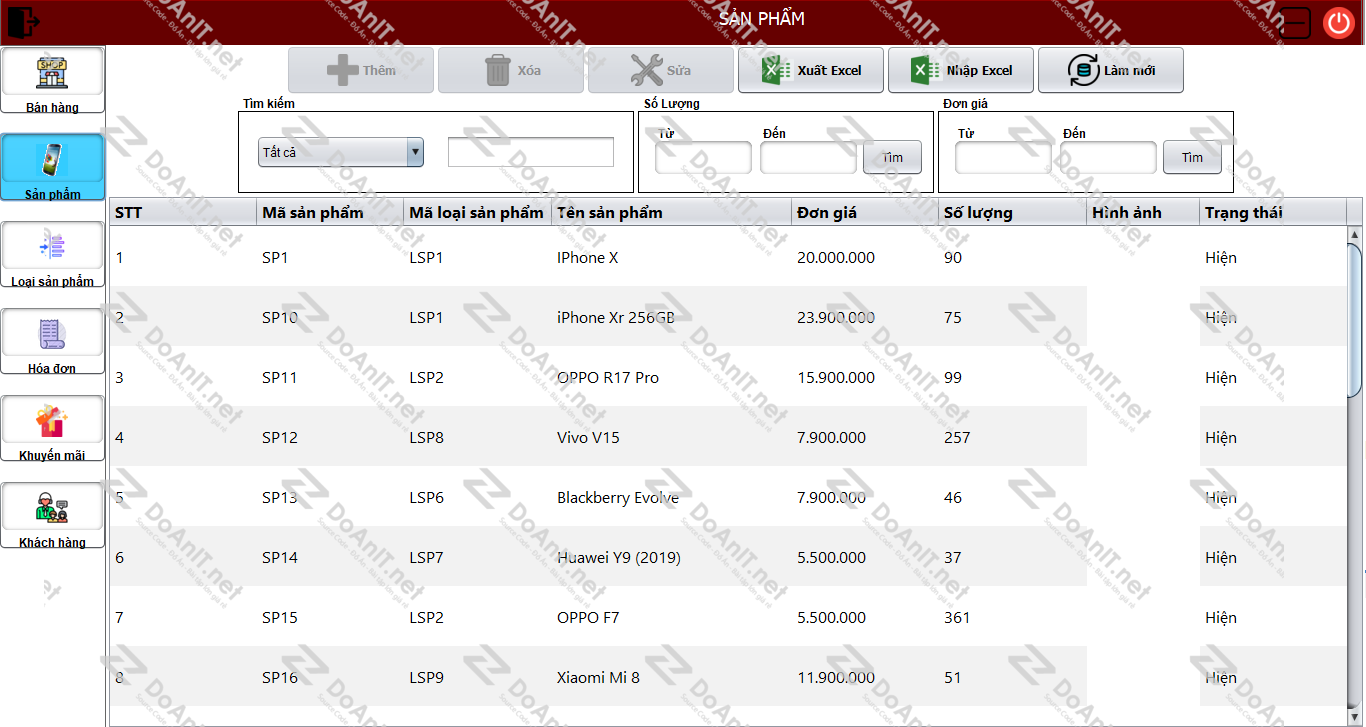Click the Hình ảnh column header
Viewport: 1366px width, 727px height.
(1143, 212)
